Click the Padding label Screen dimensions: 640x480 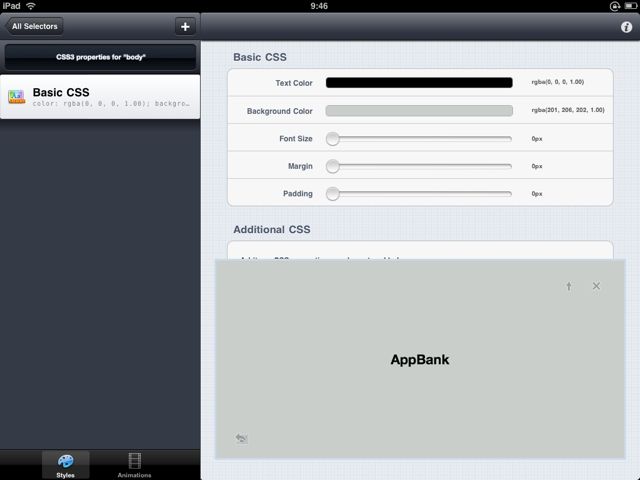coord(298,193)
